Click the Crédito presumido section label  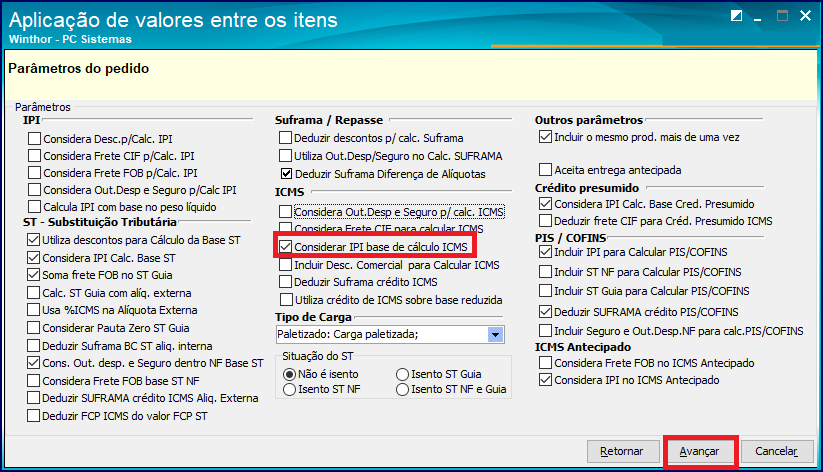coord(587,188)
